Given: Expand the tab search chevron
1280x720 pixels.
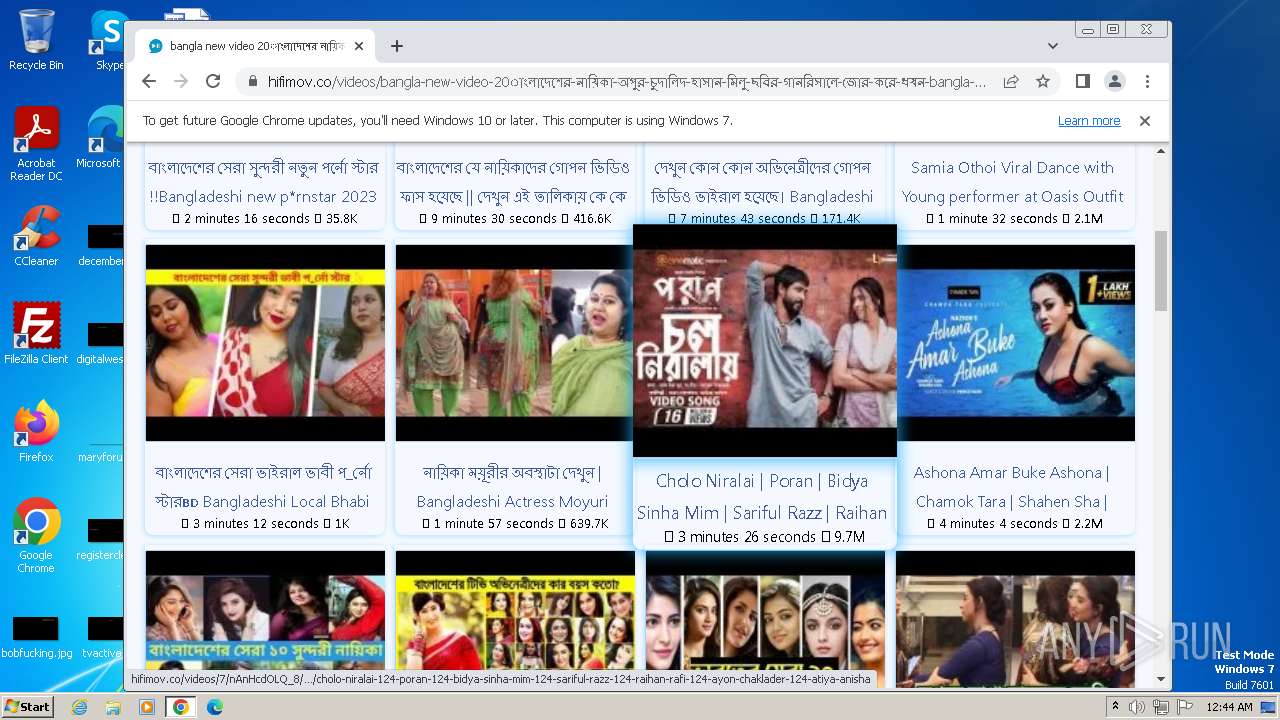Looking at the screenshot, I should point(1053,46).
